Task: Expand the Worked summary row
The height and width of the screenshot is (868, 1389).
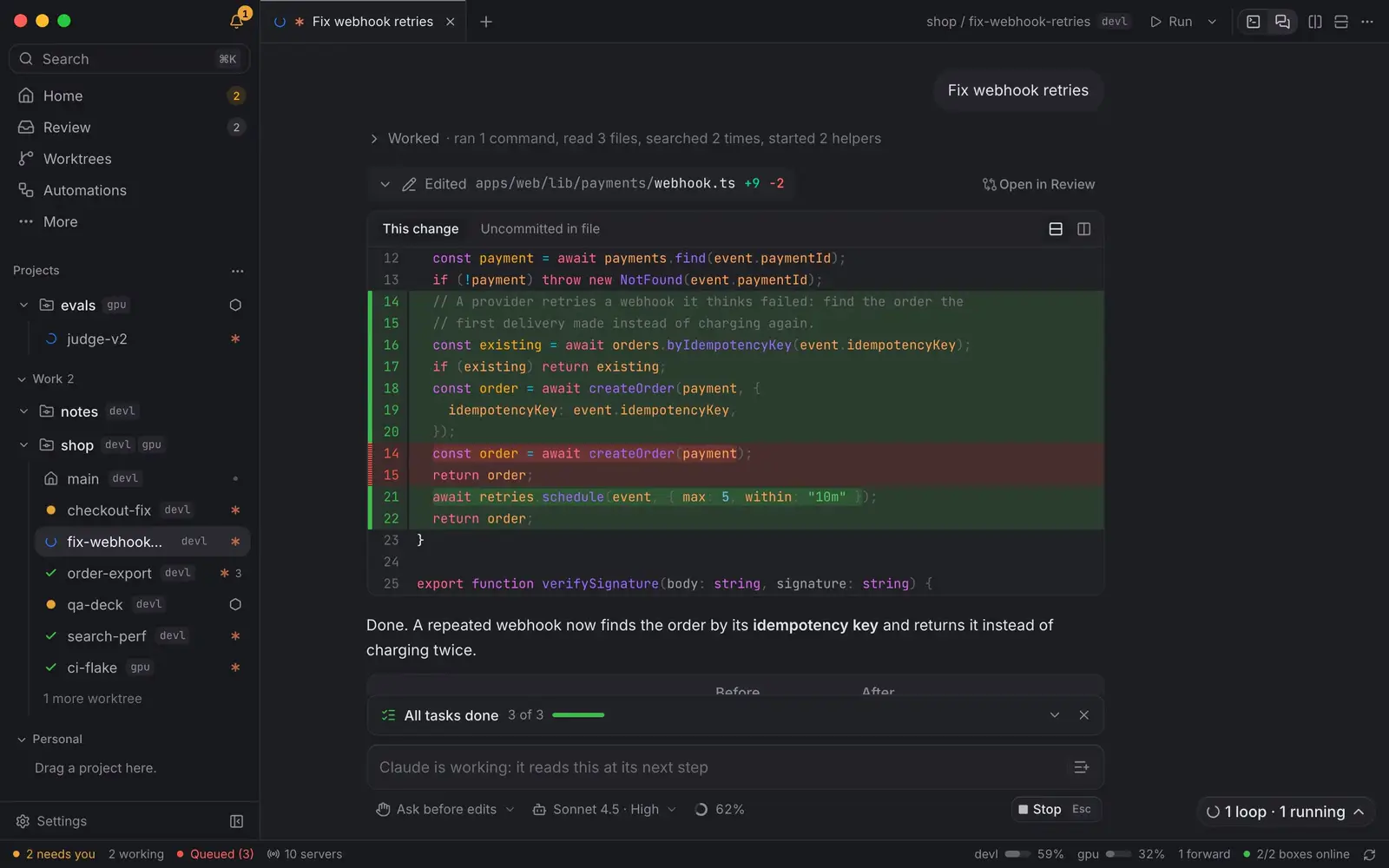Action: click(625, 139)
